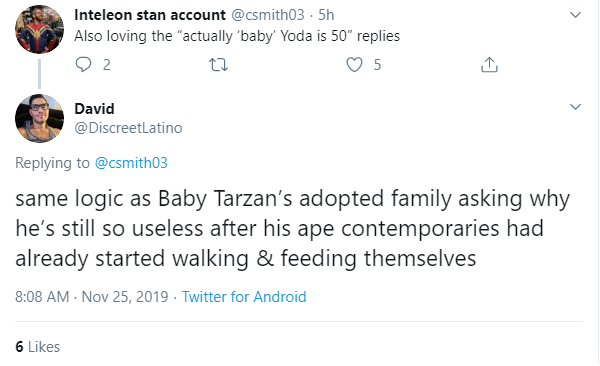This screenshot has width=600, height=366.
Task: Expand options chevron on David's tweet
Action: point(575,107)
